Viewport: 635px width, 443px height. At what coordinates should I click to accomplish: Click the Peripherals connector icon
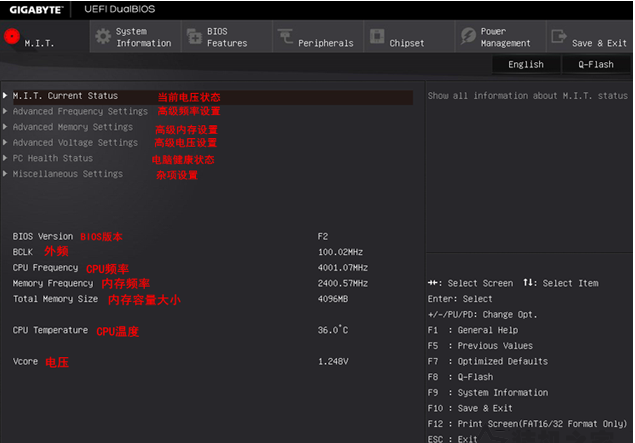point(285,38)
